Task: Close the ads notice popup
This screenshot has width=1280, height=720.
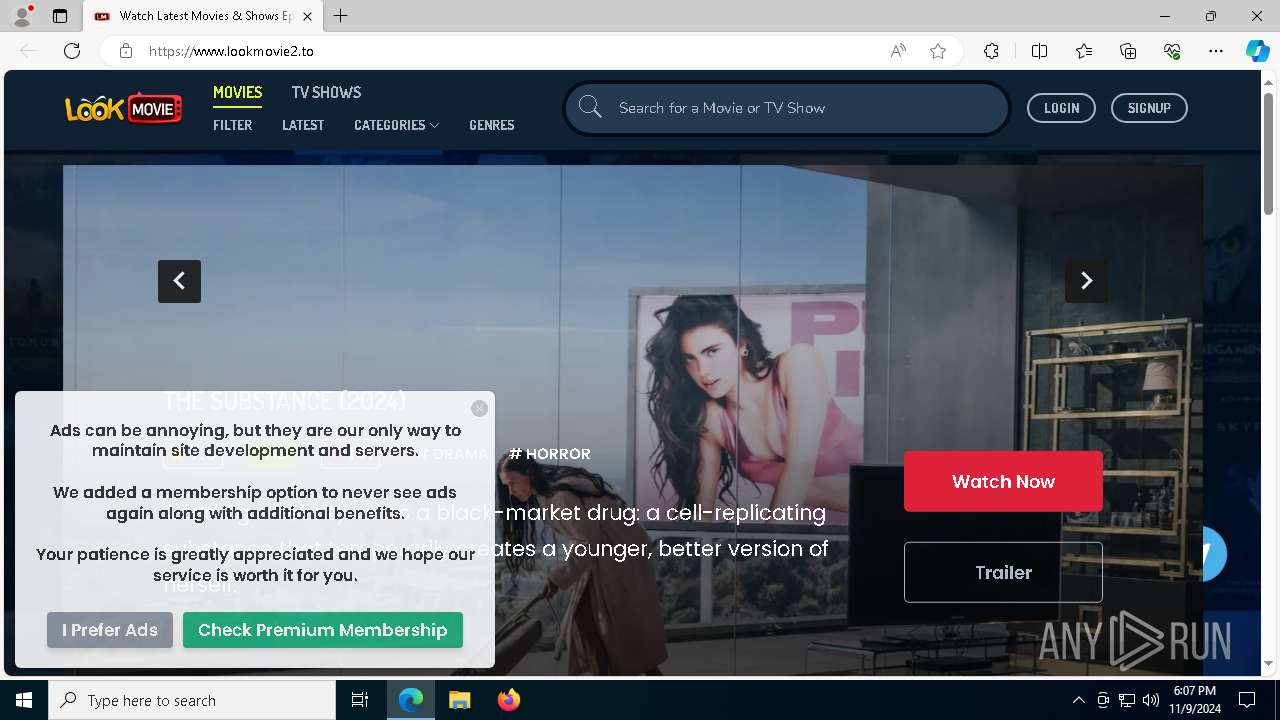Action: pyautogui.click(x=479, y=408)
